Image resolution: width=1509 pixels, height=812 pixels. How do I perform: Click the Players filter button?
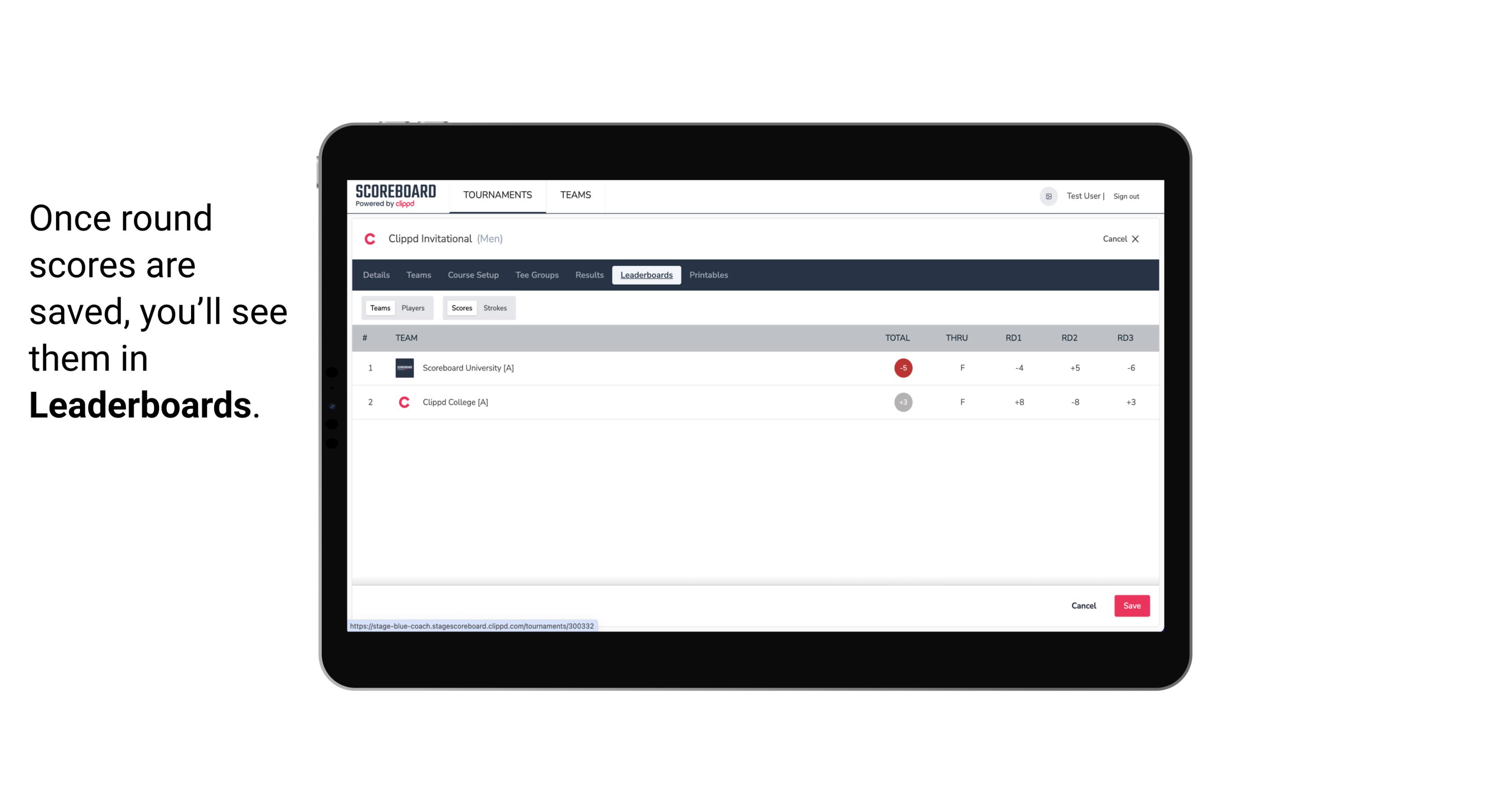tap(414, 308)
